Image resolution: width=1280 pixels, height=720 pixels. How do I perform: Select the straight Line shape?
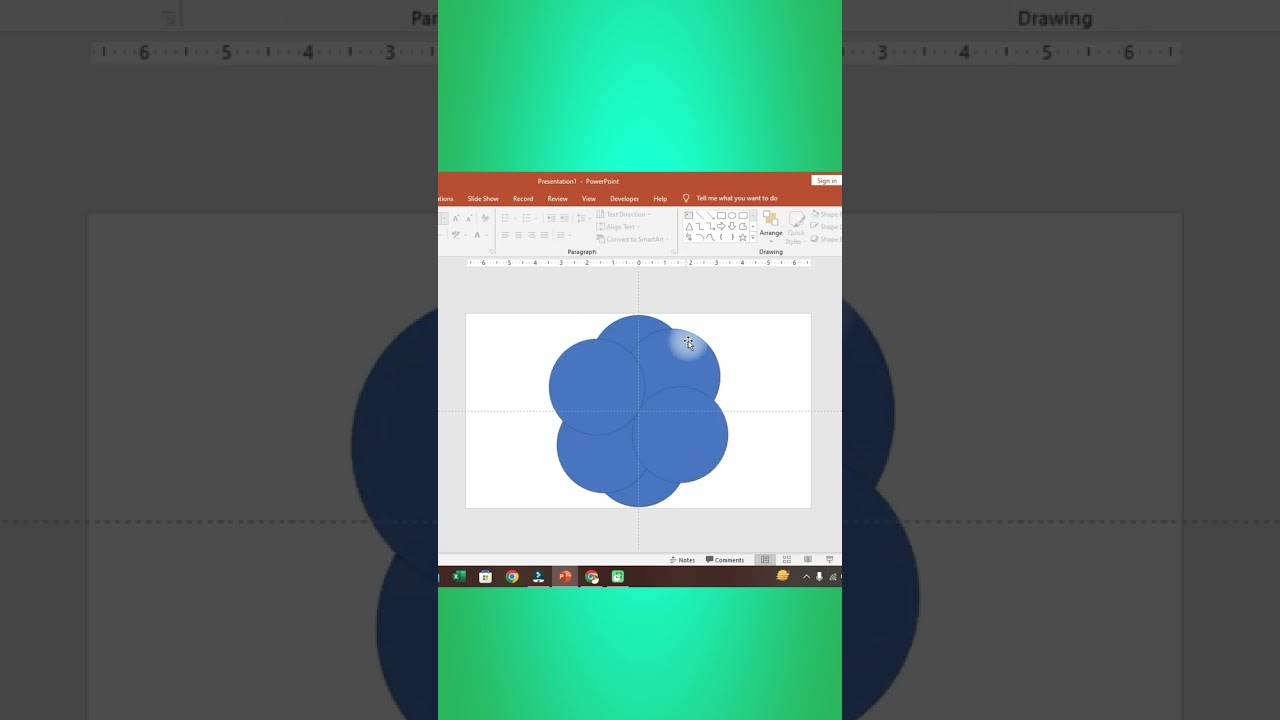[699, 215]
